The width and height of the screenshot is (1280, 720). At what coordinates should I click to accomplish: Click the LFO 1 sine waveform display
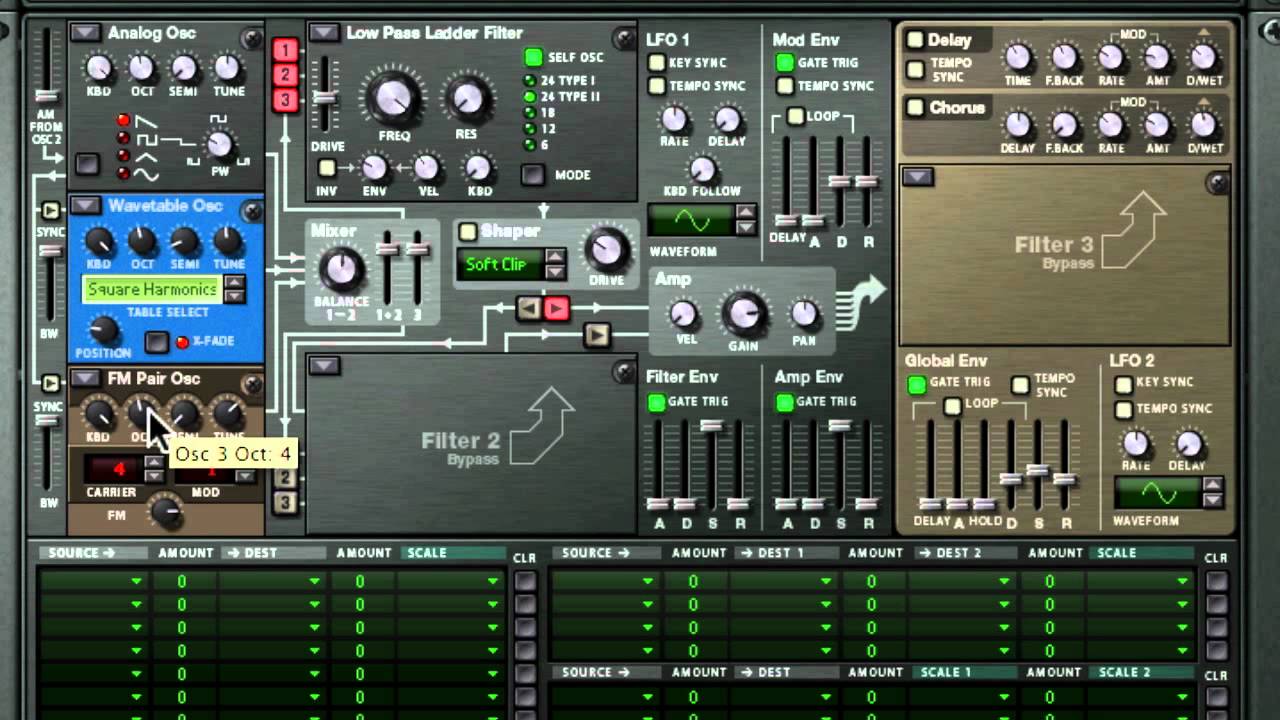[x=692, y=219]
